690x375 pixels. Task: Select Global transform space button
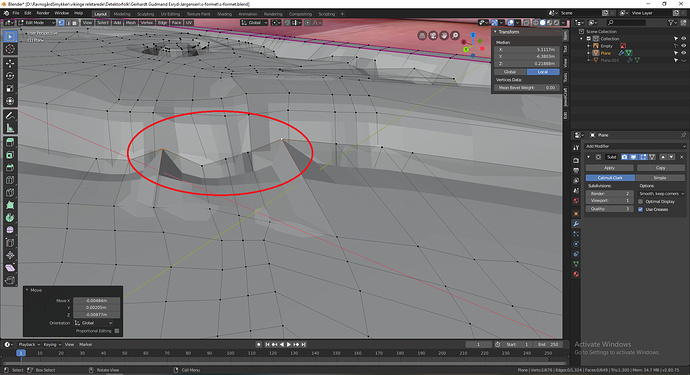click(x=510, y=72)
